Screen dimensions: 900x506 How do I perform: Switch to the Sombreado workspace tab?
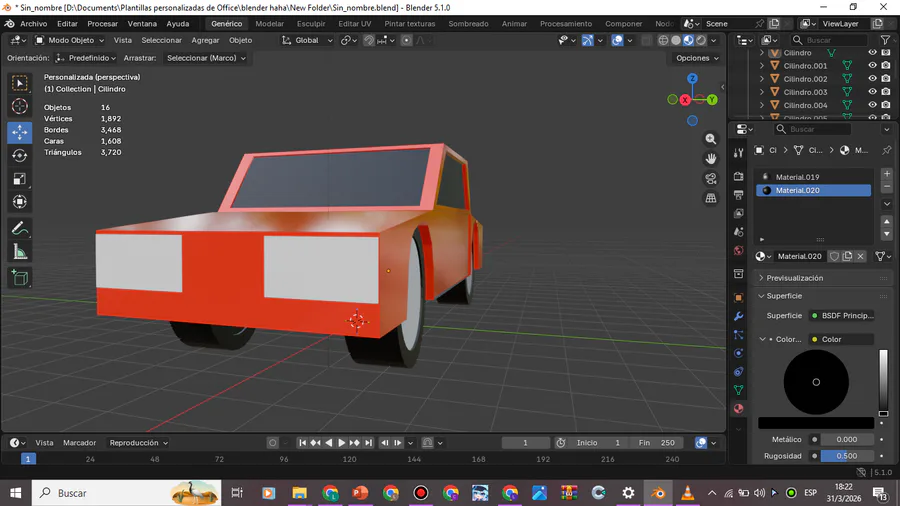468,23
